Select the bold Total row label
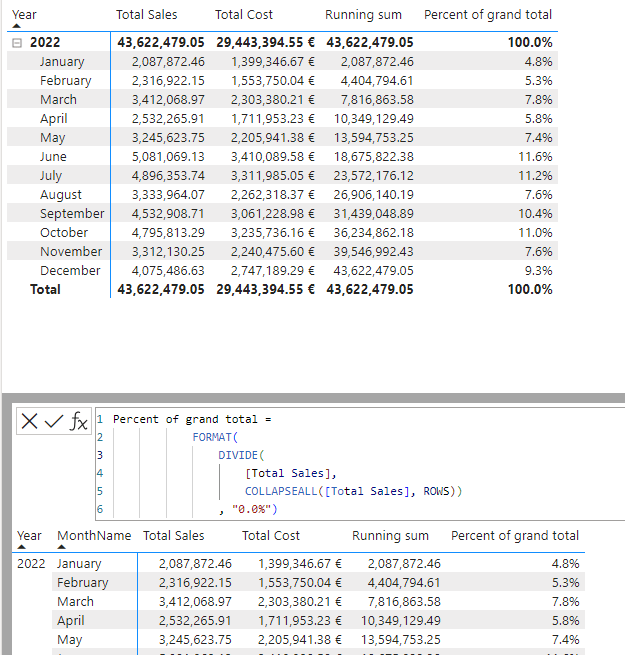The image size is (625, 655). [x=45, y=290]
